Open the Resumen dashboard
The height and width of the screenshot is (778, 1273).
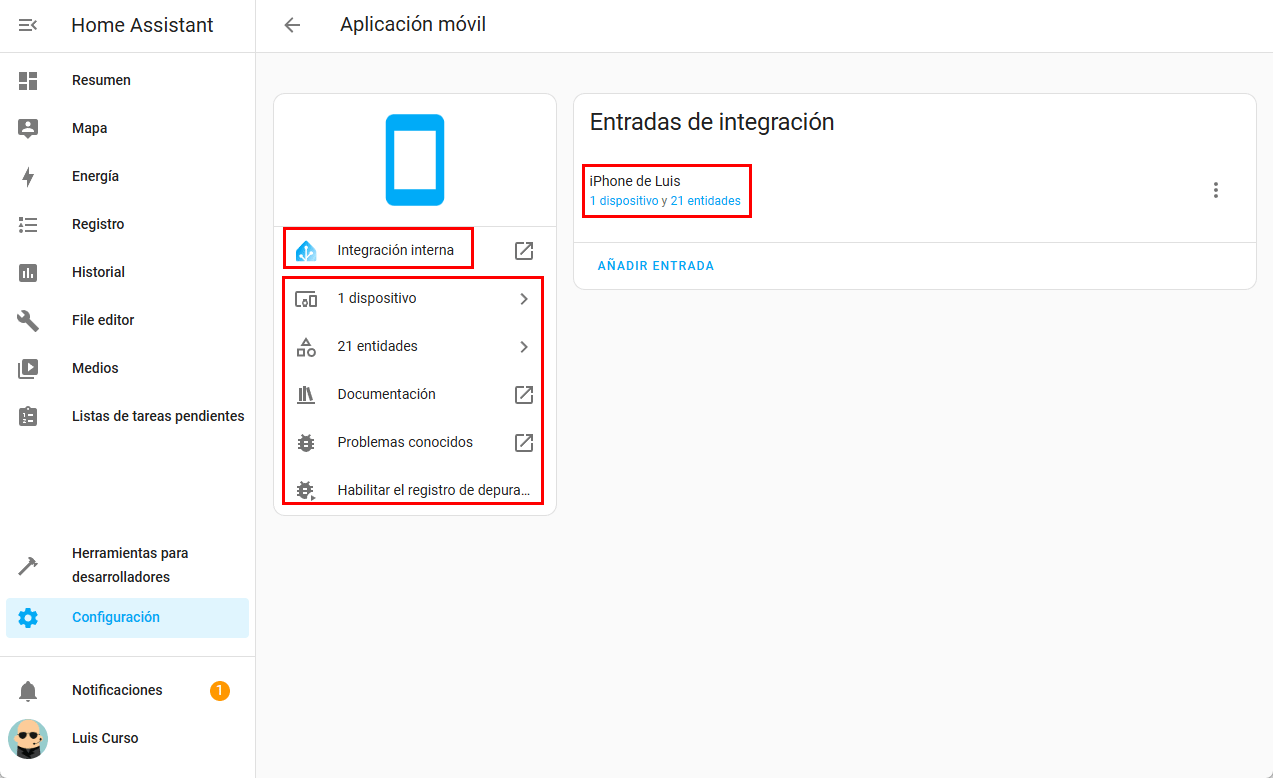pyautogui.click(x=101, y=80)
